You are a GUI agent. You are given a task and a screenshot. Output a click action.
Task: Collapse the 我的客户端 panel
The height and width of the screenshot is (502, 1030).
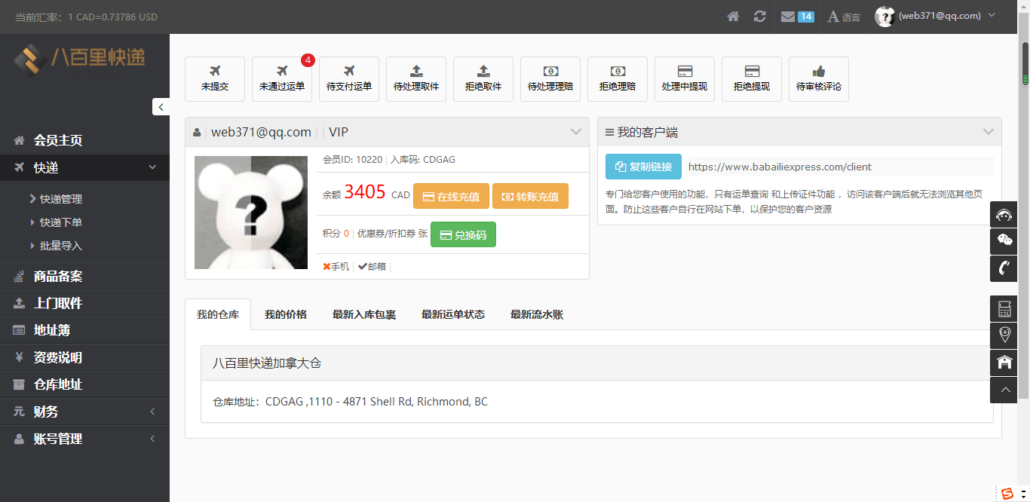[988, 132]
